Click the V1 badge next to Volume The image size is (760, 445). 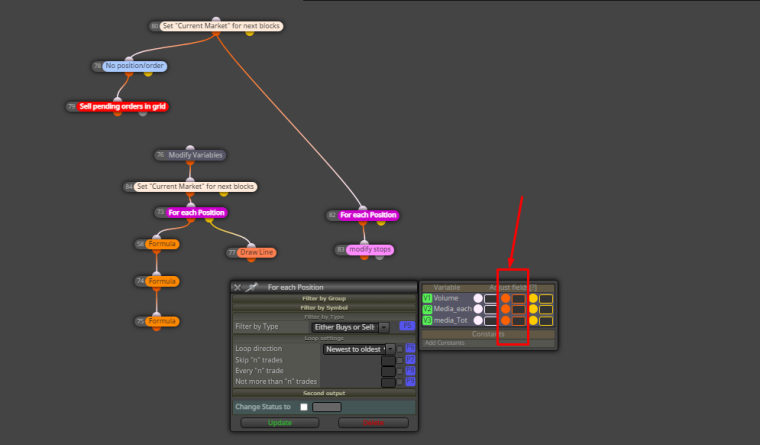pos(427,298)
